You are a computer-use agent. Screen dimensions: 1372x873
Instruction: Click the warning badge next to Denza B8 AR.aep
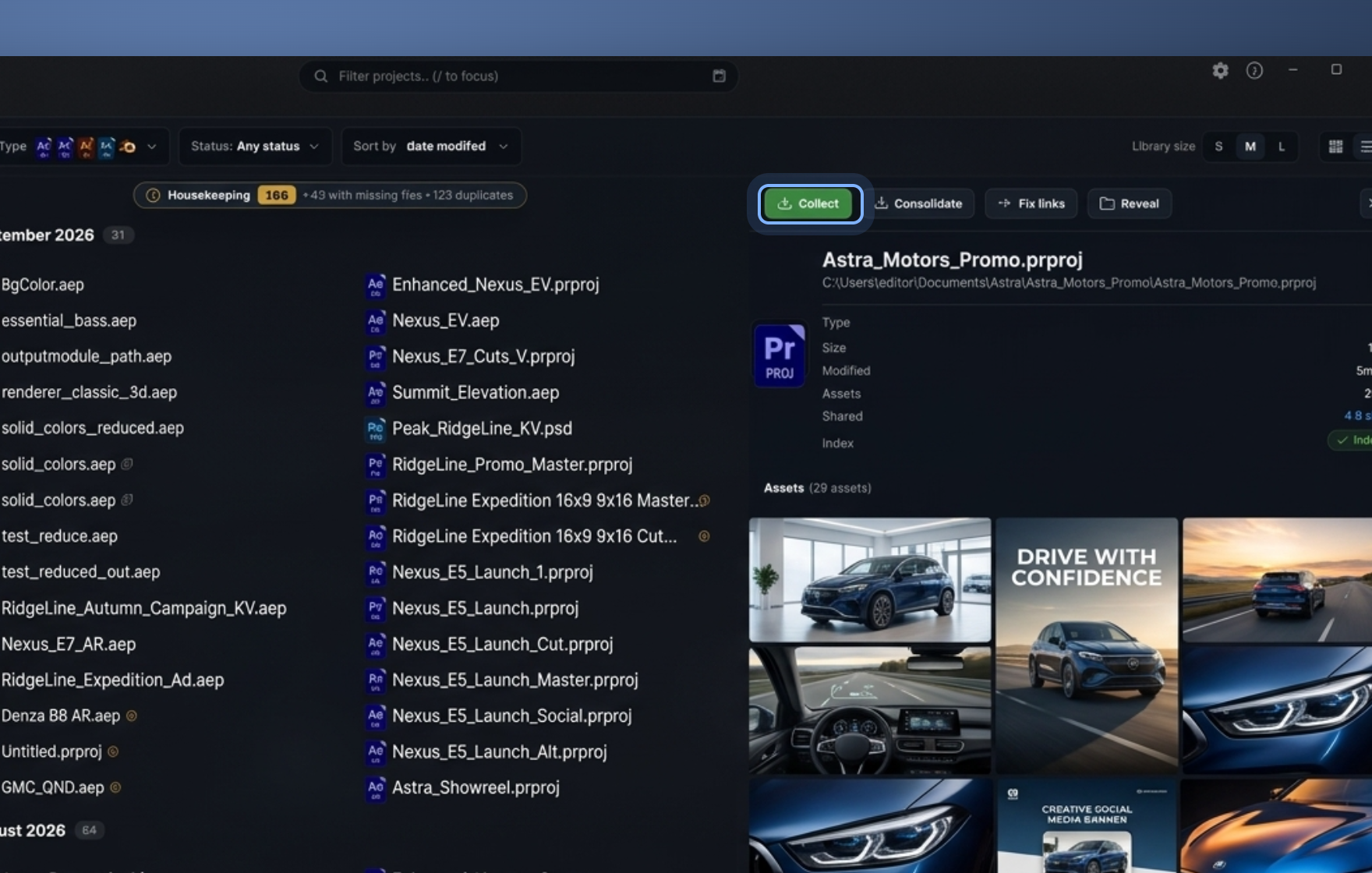click(132, 716)
